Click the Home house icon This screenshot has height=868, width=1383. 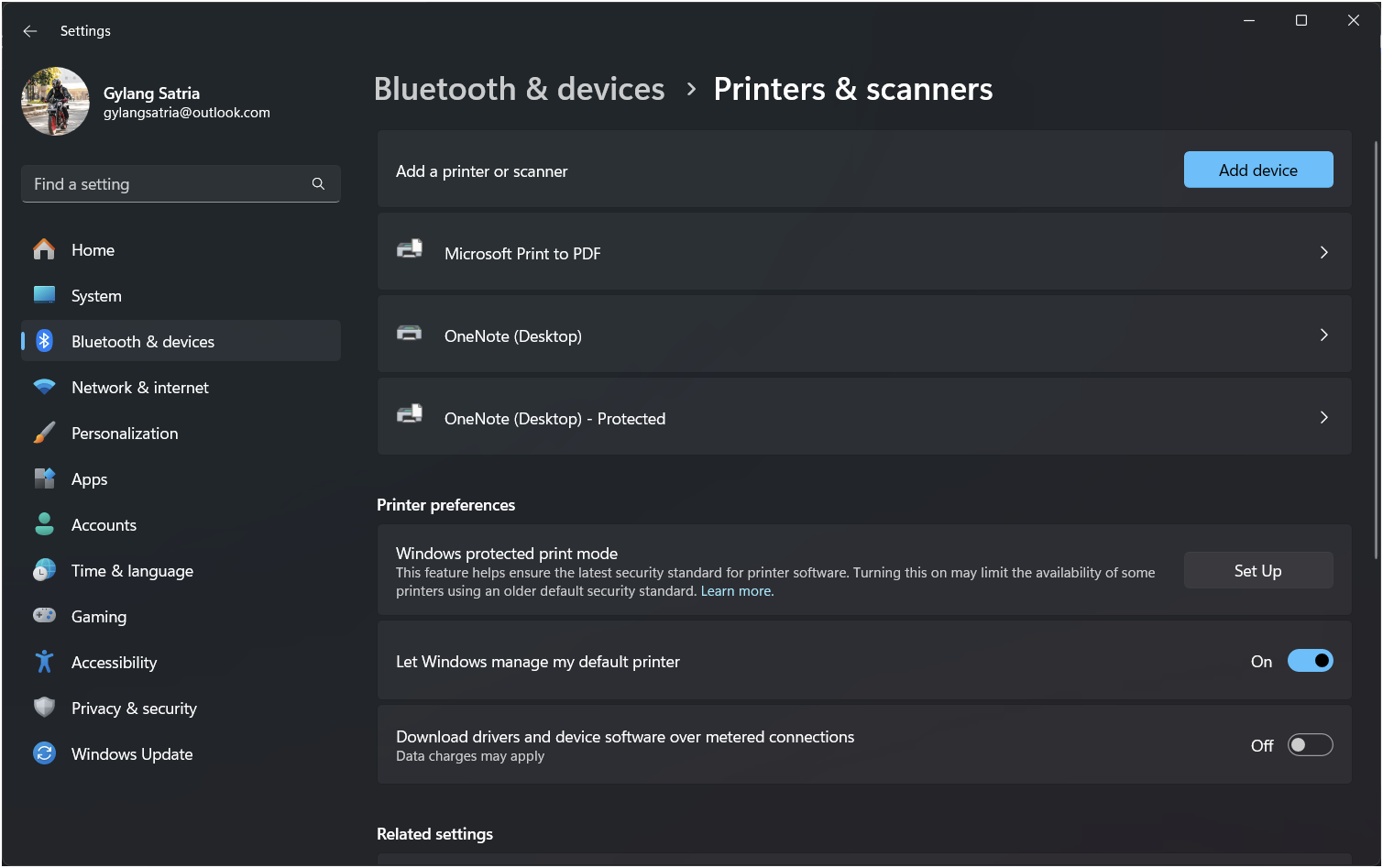[x=44, y=249]
